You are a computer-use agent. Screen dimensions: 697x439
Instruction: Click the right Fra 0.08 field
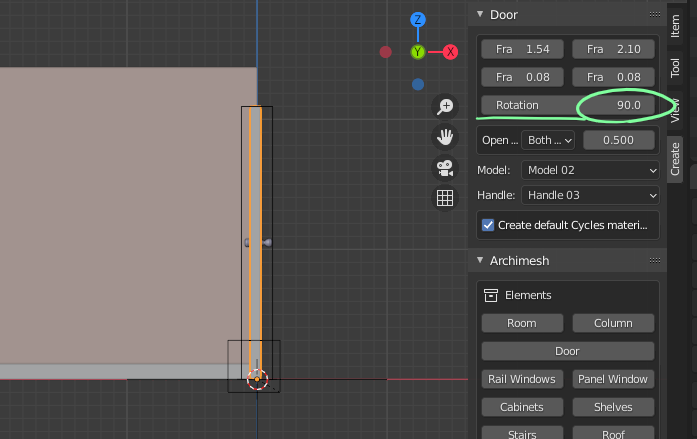tap(613, 77)
